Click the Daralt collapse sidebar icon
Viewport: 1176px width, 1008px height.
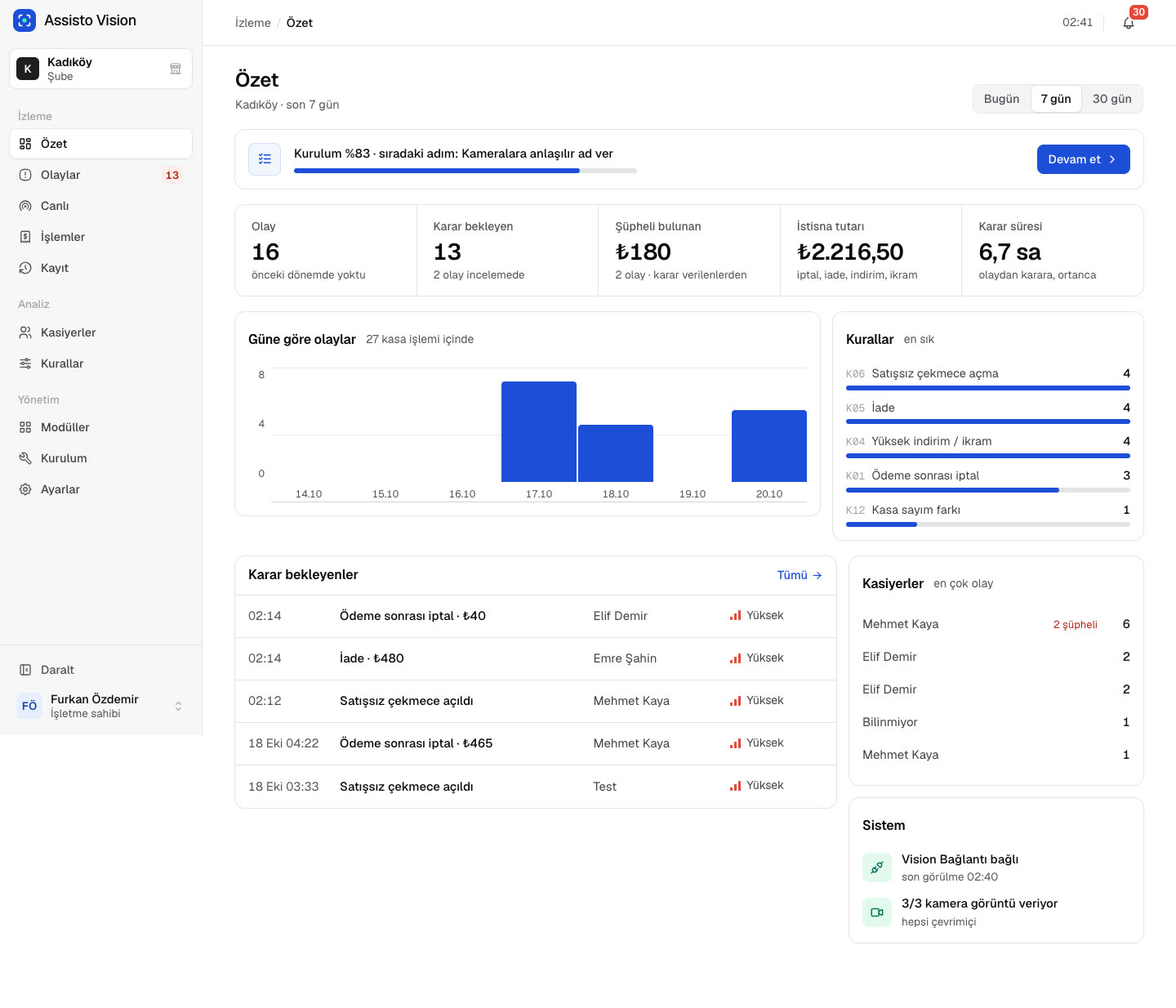click(25, 670)
